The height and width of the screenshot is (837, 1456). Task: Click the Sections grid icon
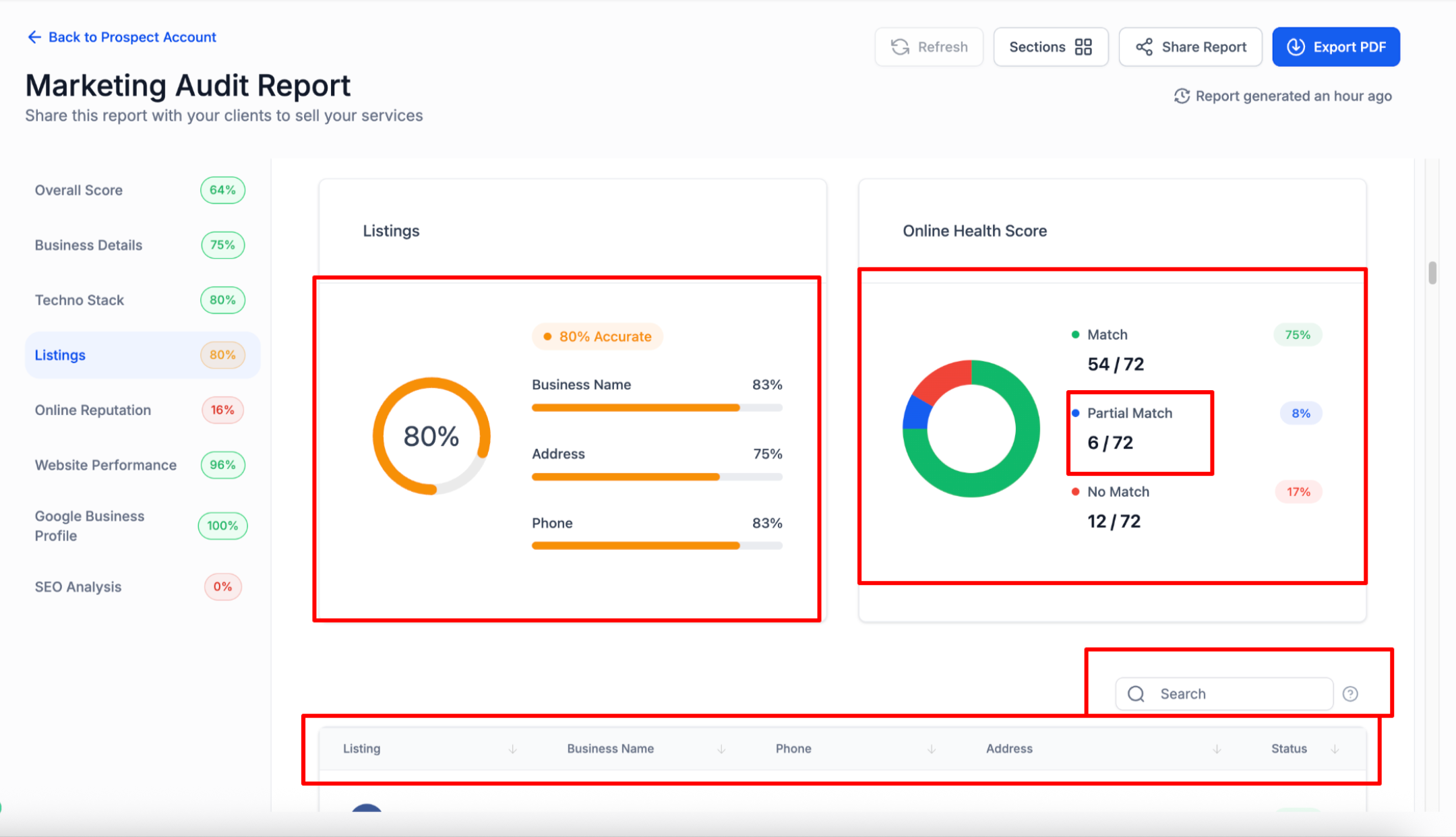tap(1083, 47)
